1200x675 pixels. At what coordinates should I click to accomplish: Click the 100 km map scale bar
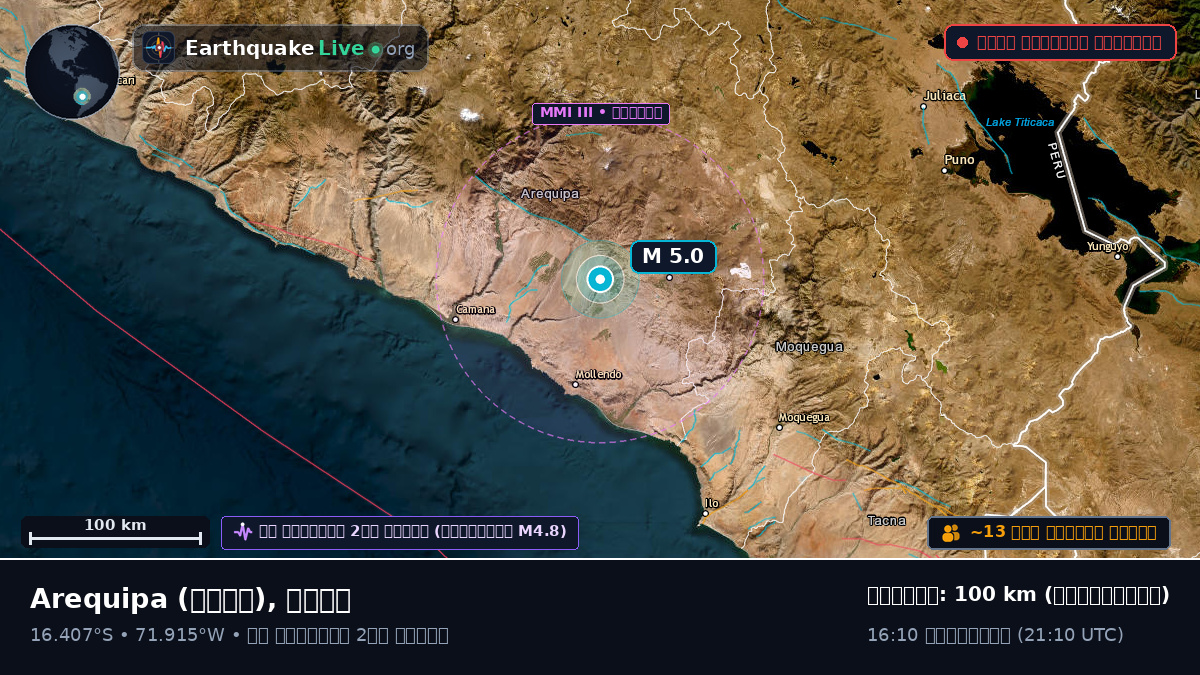point(115,532)
